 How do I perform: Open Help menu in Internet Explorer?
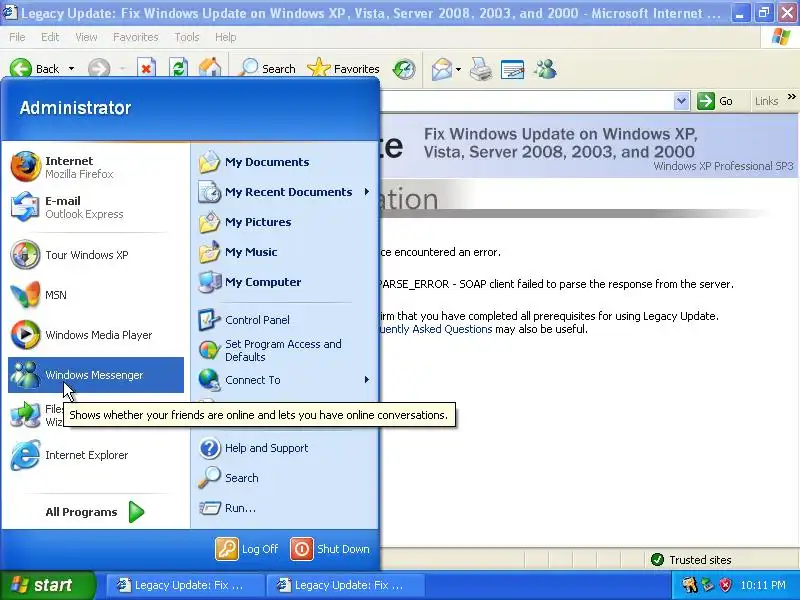226,37
